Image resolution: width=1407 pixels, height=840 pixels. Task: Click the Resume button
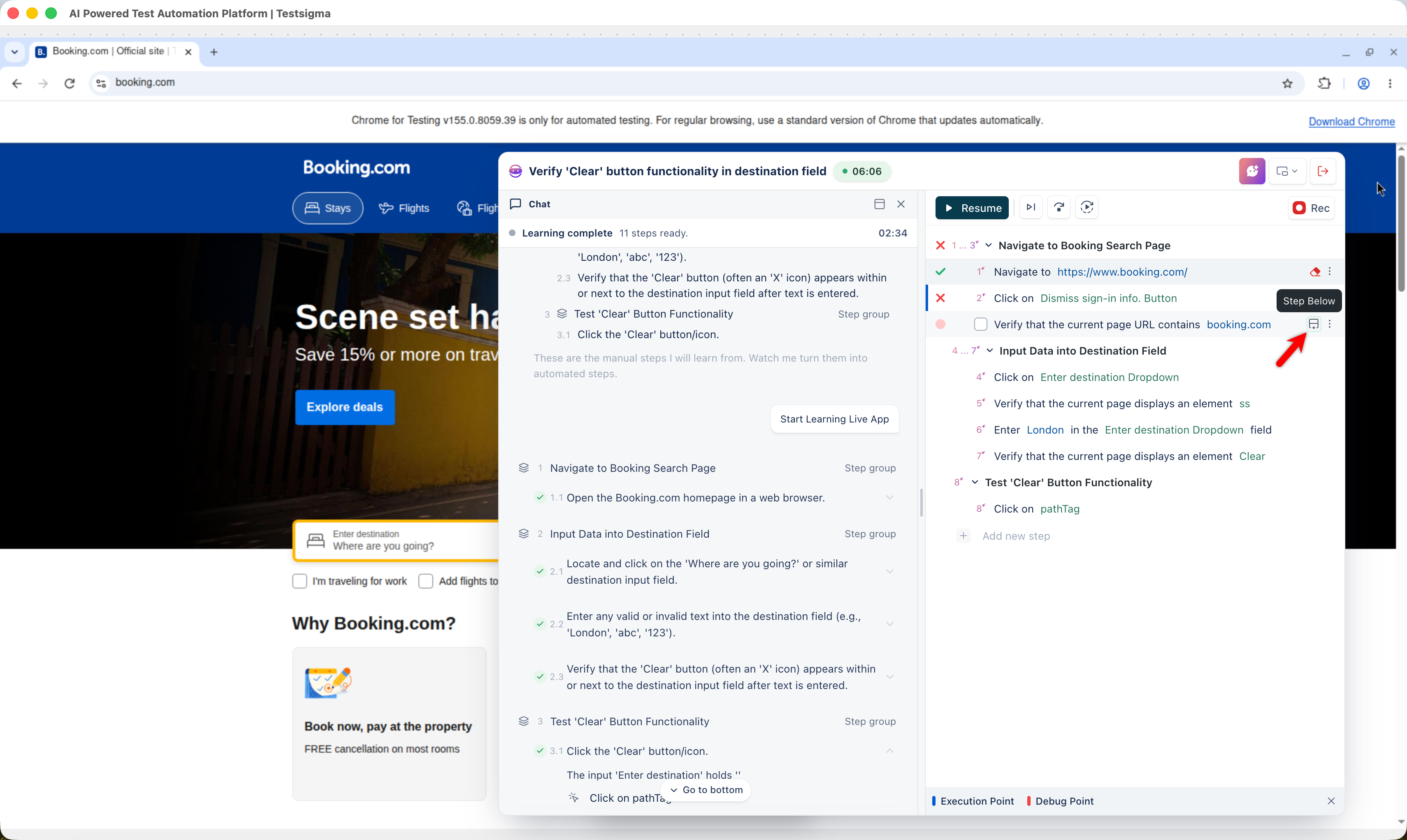pyautogui.click(x=972, y=208)
